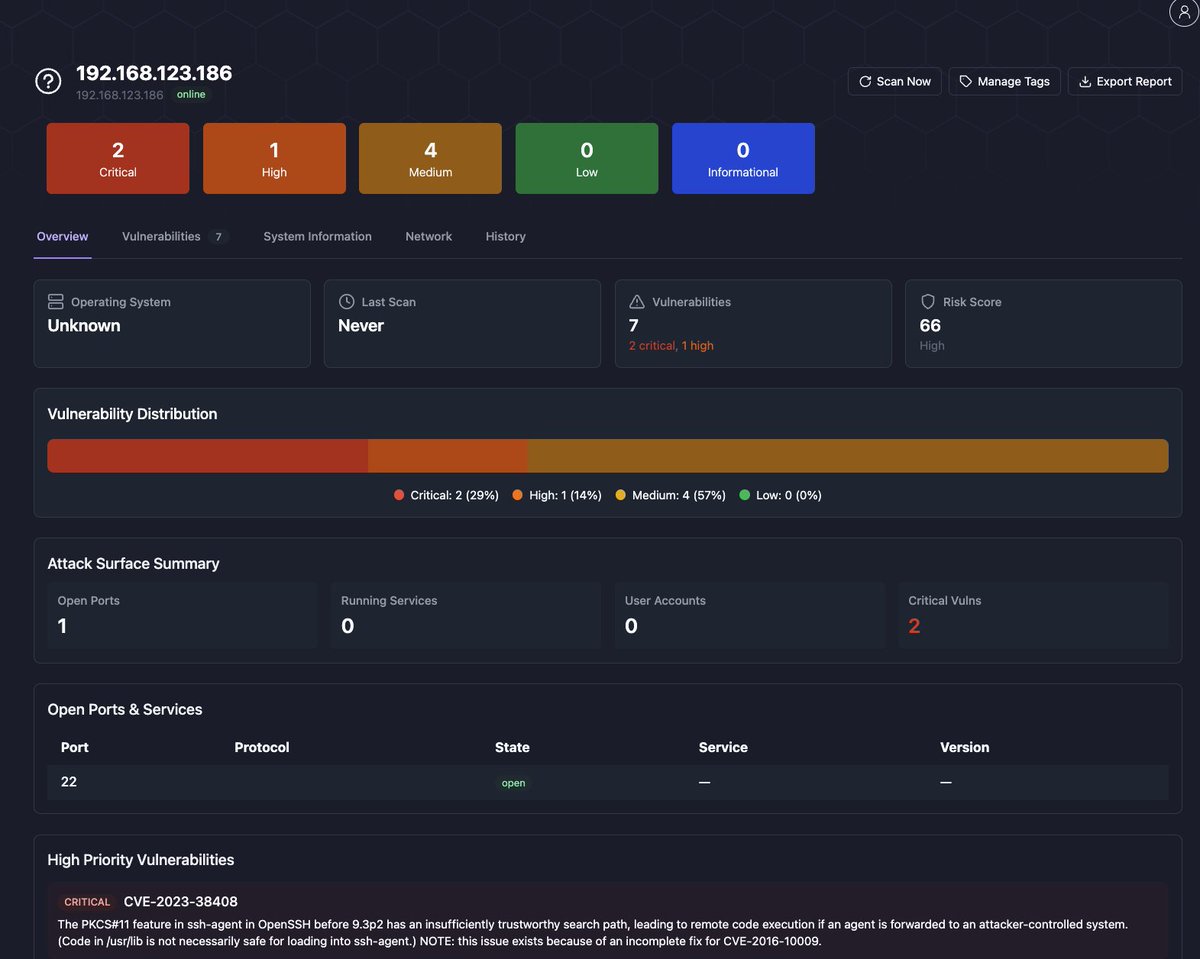Image resolution: width=1200 pixels, height=959 pixels.
Task: Click the help question mark icon
Action: click(47, 81)
